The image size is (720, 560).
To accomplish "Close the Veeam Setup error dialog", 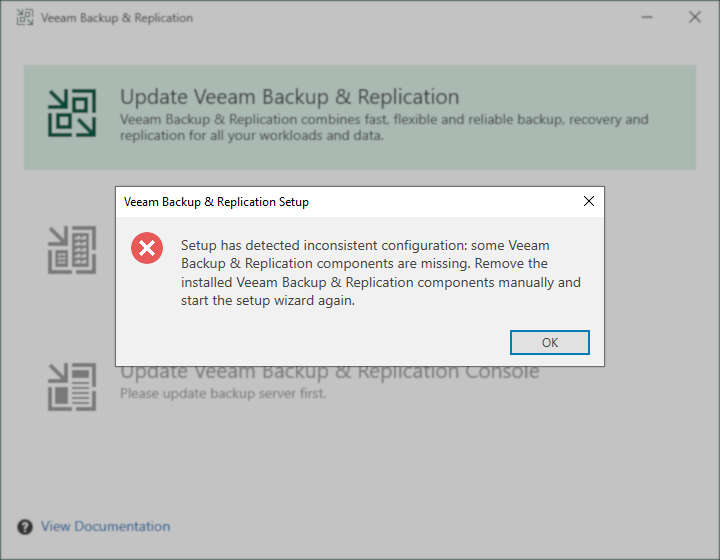I will (x=589, y=201).
